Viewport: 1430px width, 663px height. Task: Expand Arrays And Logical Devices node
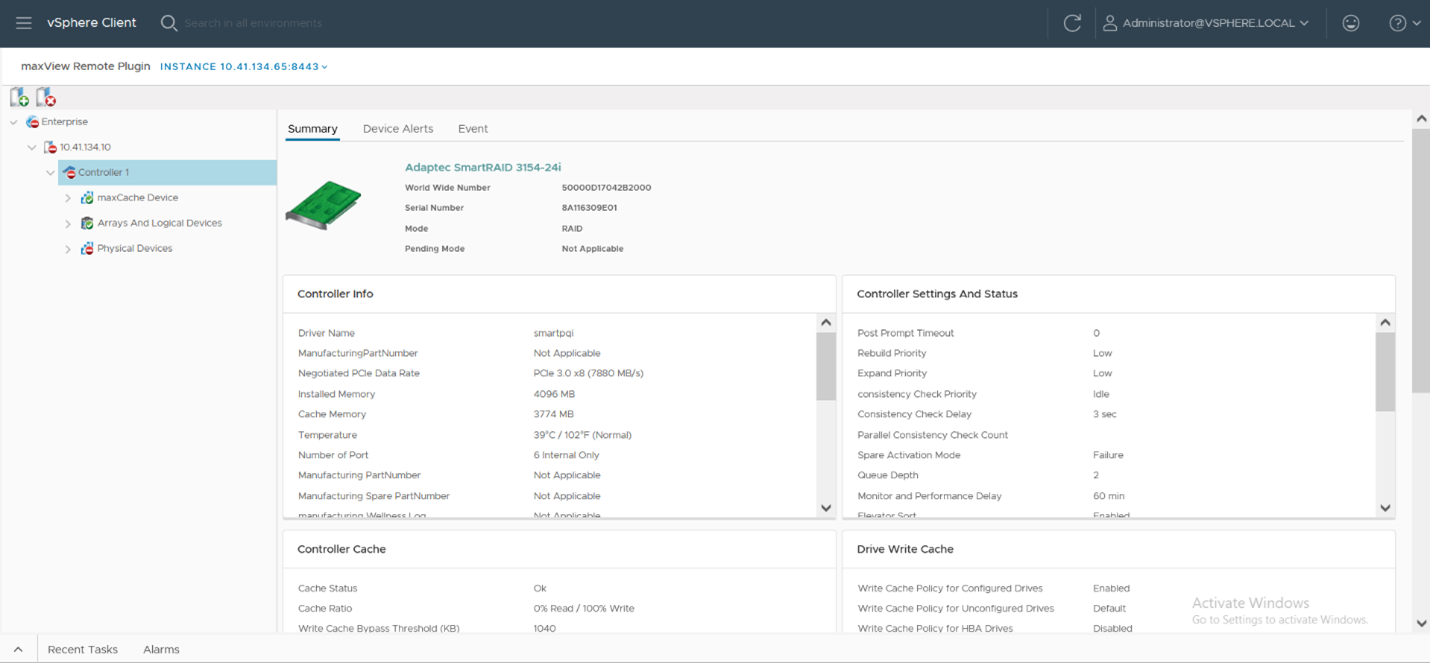click(68, 223)
